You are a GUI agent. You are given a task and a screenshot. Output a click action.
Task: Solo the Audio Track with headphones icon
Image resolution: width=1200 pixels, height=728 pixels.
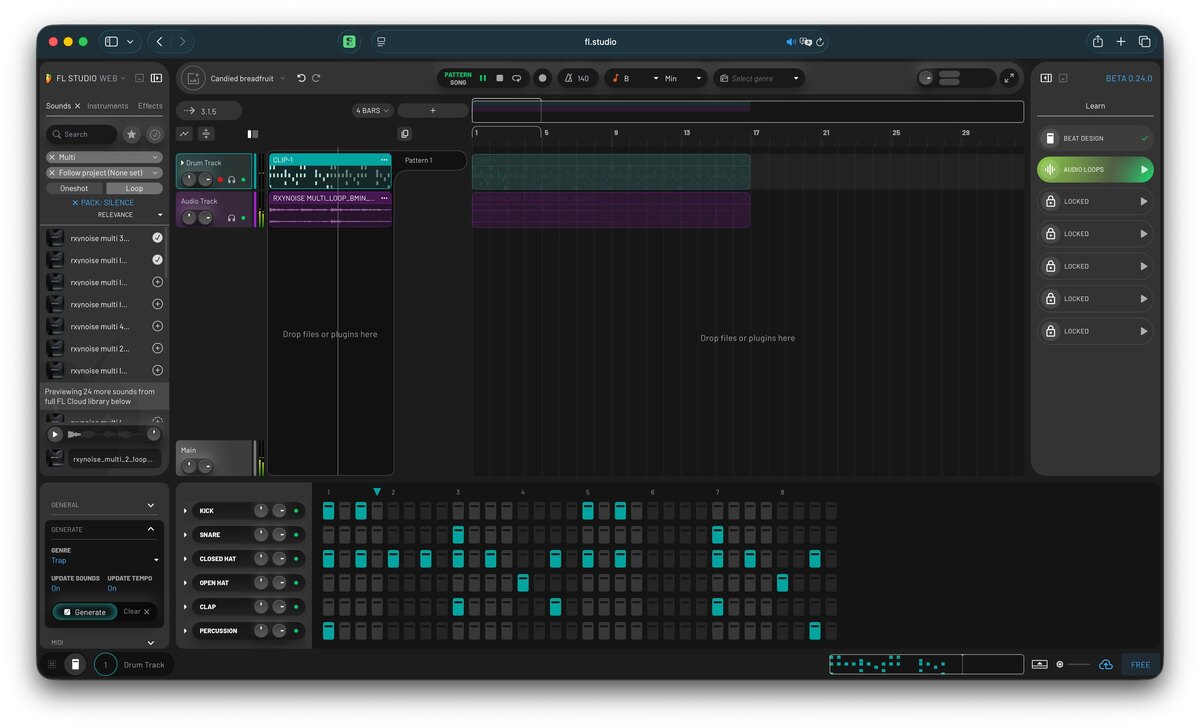click(x=231, y=217)
